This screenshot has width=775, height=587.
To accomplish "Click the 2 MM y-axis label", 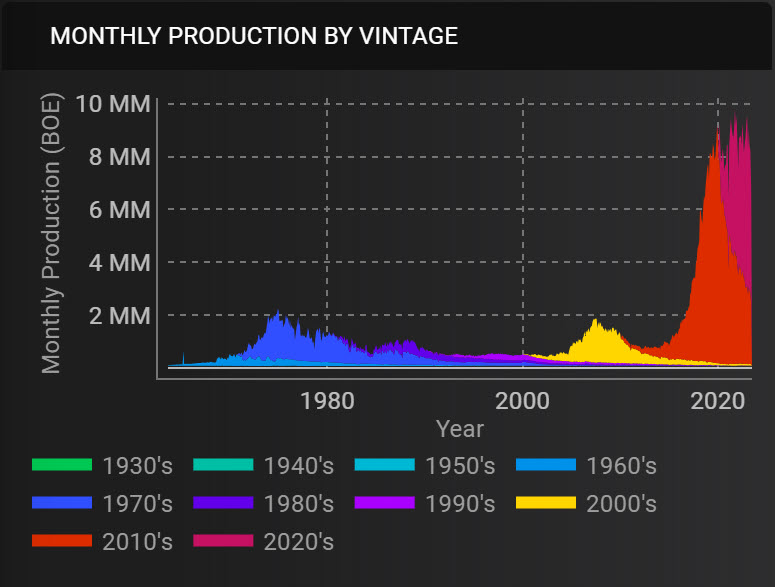I will coord(120,315).
